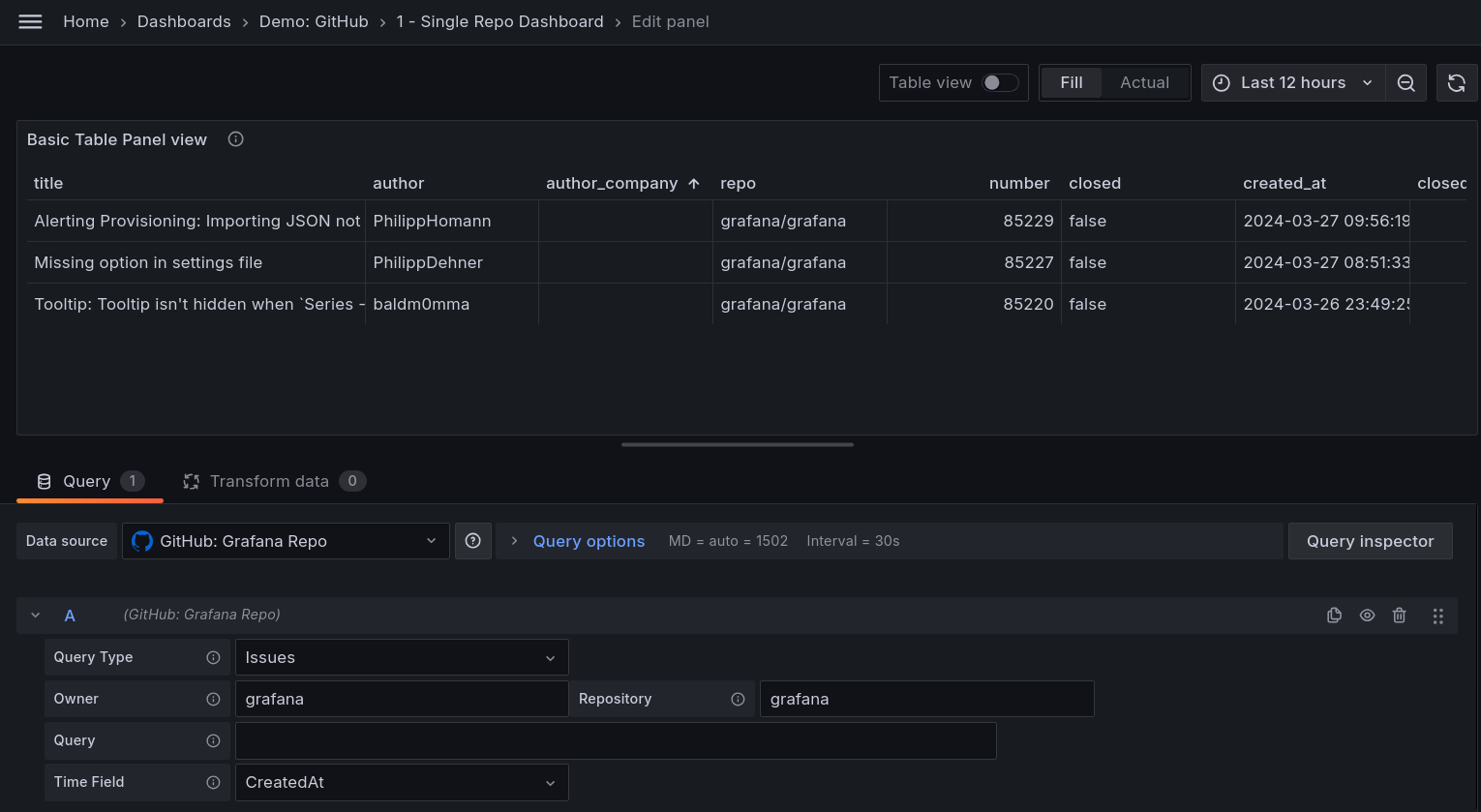1481x812 pixels.
Task: Switch panel sizing to Actual
Action: (1144, 82)
